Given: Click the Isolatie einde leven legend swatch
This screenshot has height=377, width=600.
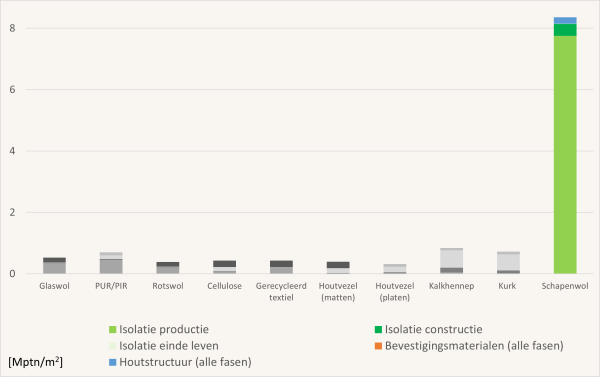Looking at the screenshot, I should (112, 346).
